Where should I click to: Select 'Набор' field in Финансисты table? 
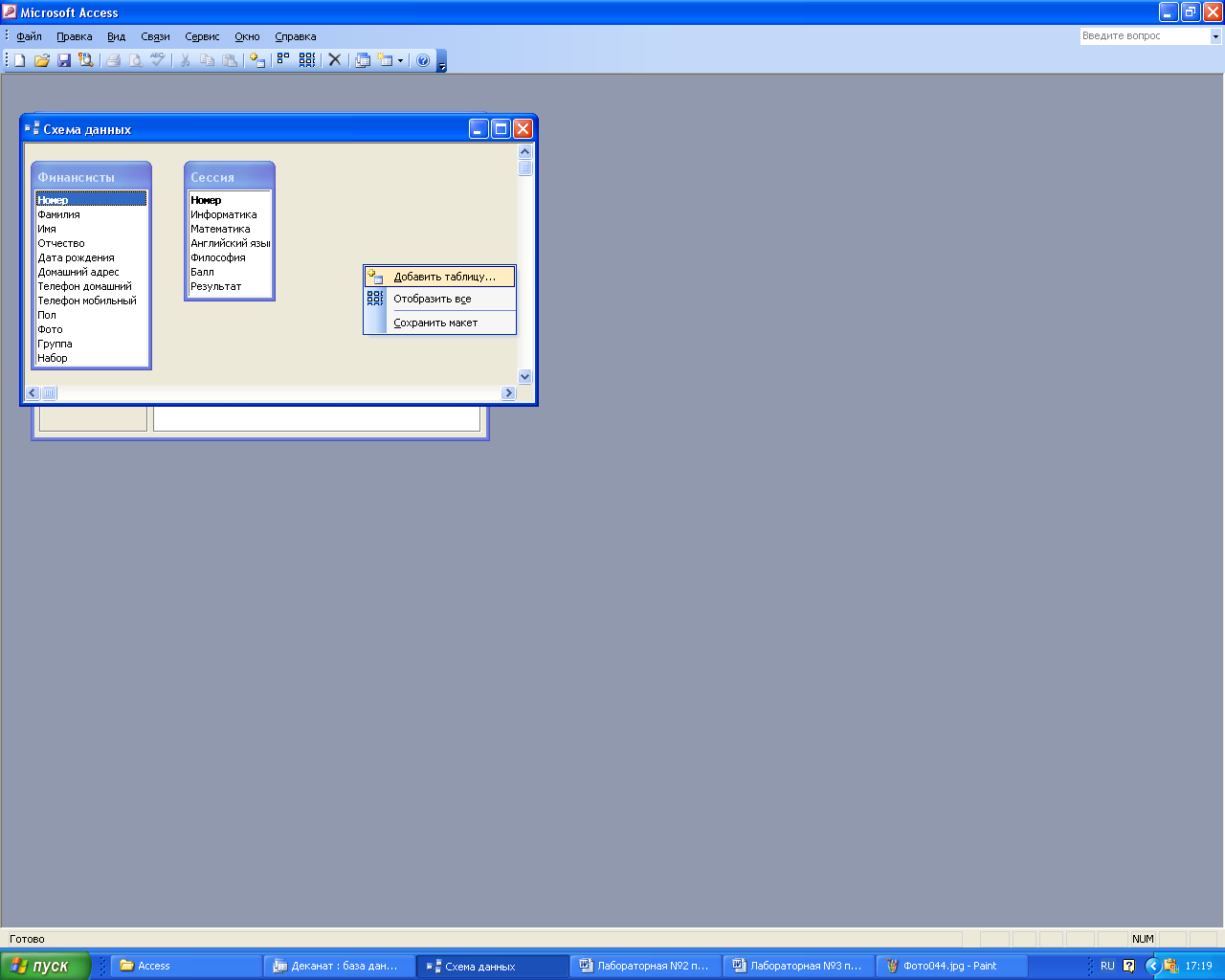91,358
